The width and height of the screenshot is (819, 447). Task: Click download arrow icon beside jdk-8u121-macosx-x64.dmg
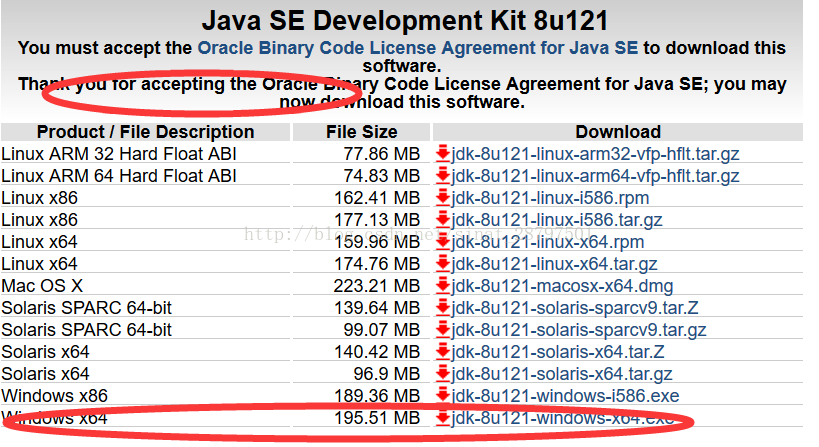(443, 286)
